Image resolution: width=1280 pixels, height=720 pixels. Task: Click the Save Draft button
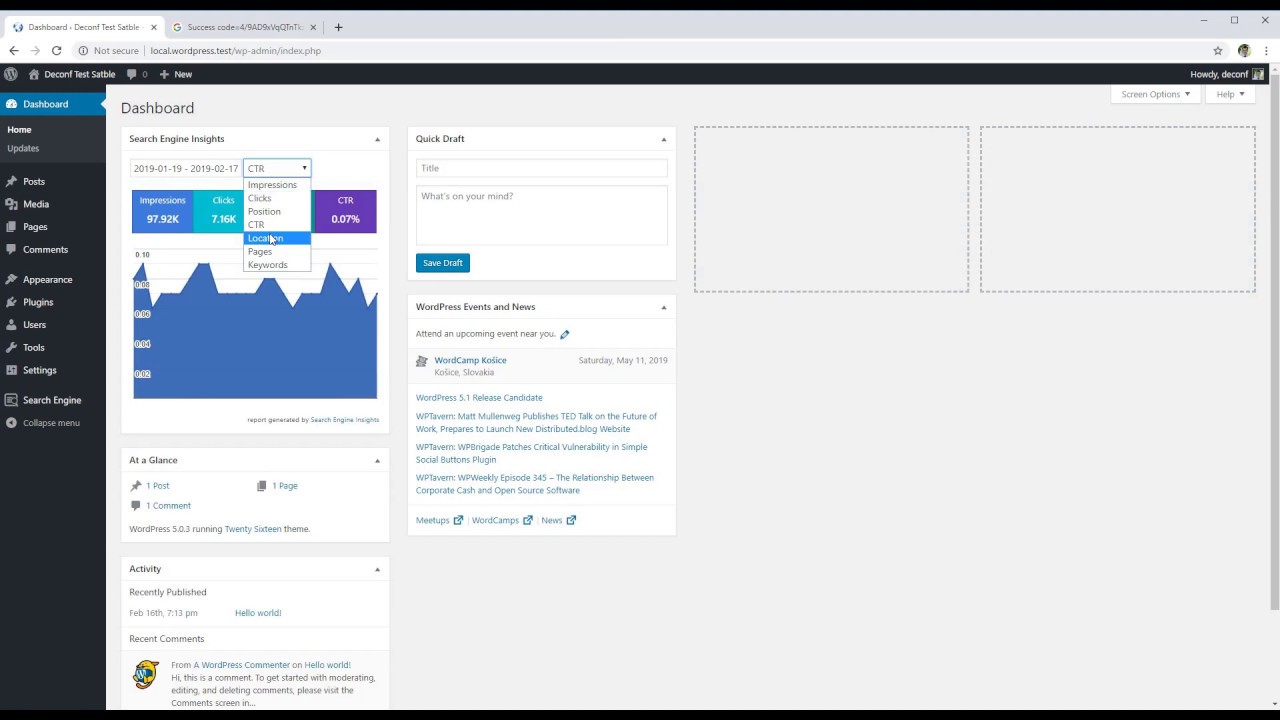(442, 263)
